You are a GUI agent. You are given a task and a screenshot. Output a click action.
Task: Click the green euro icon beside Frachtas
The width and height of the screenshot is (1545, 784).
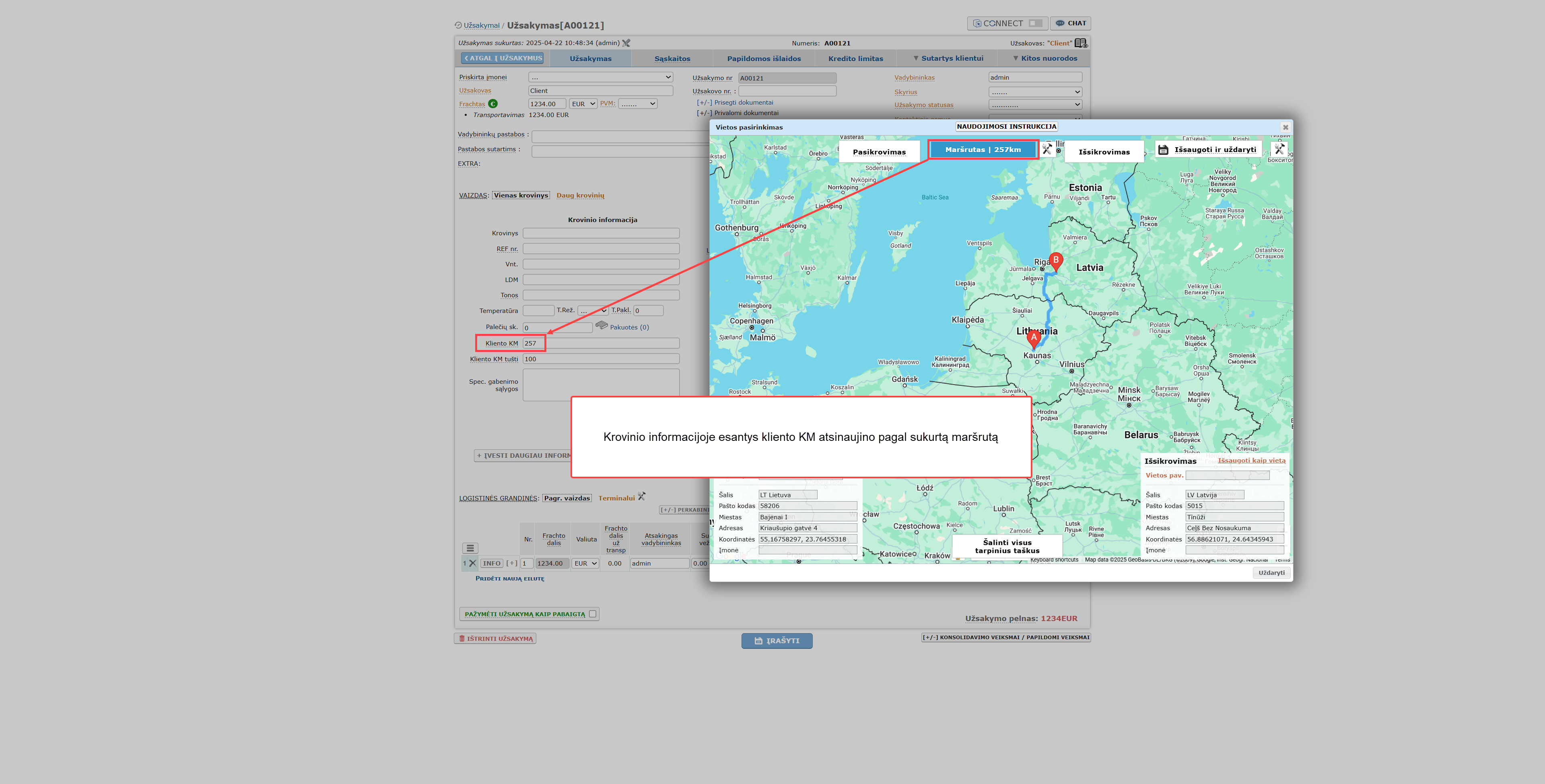(x=493, y=104)
